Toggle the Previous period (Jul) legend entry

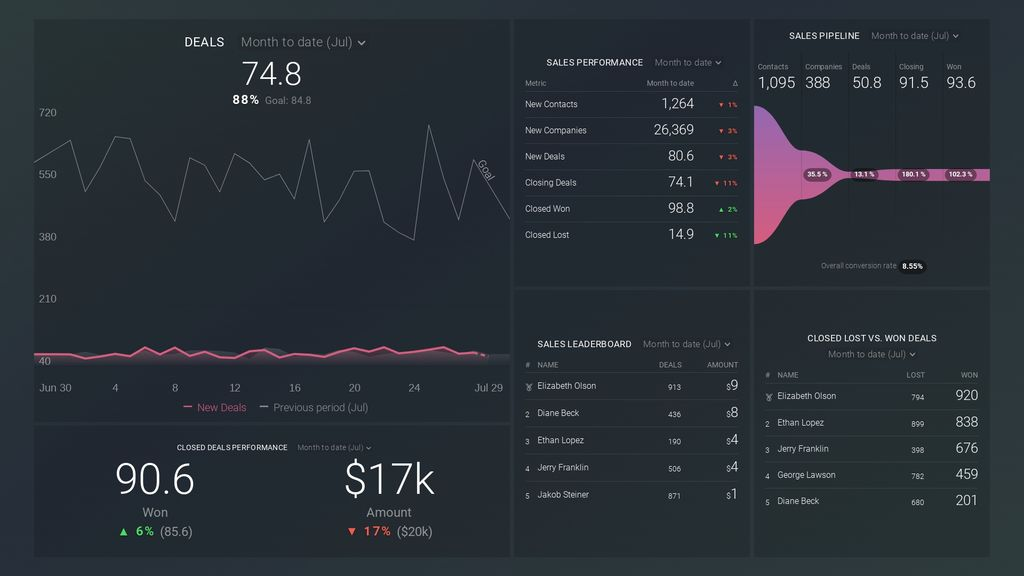pos(313,408)
